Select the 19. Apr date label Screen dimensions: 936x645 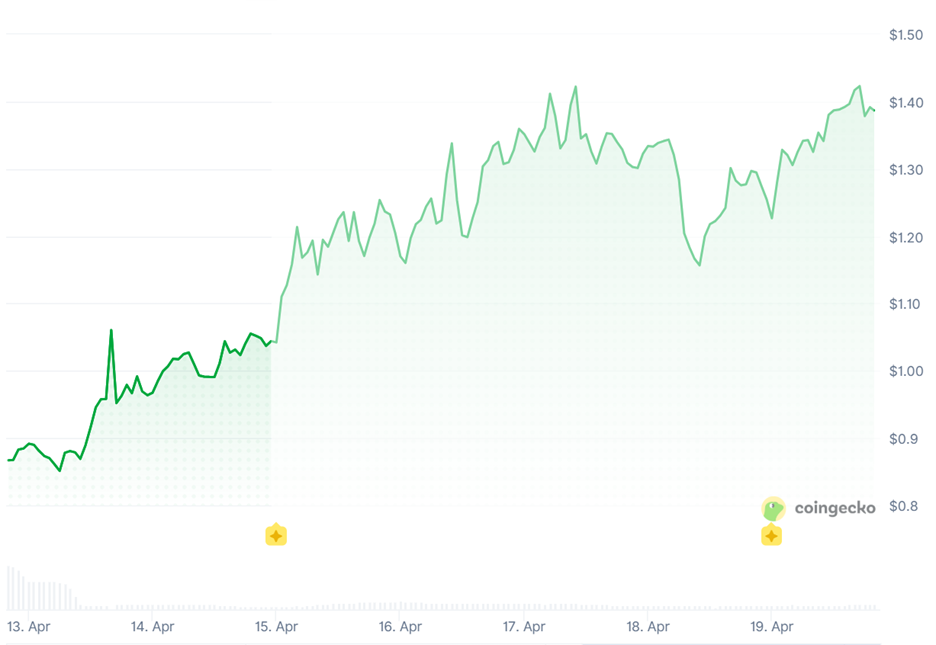(771, 627)
